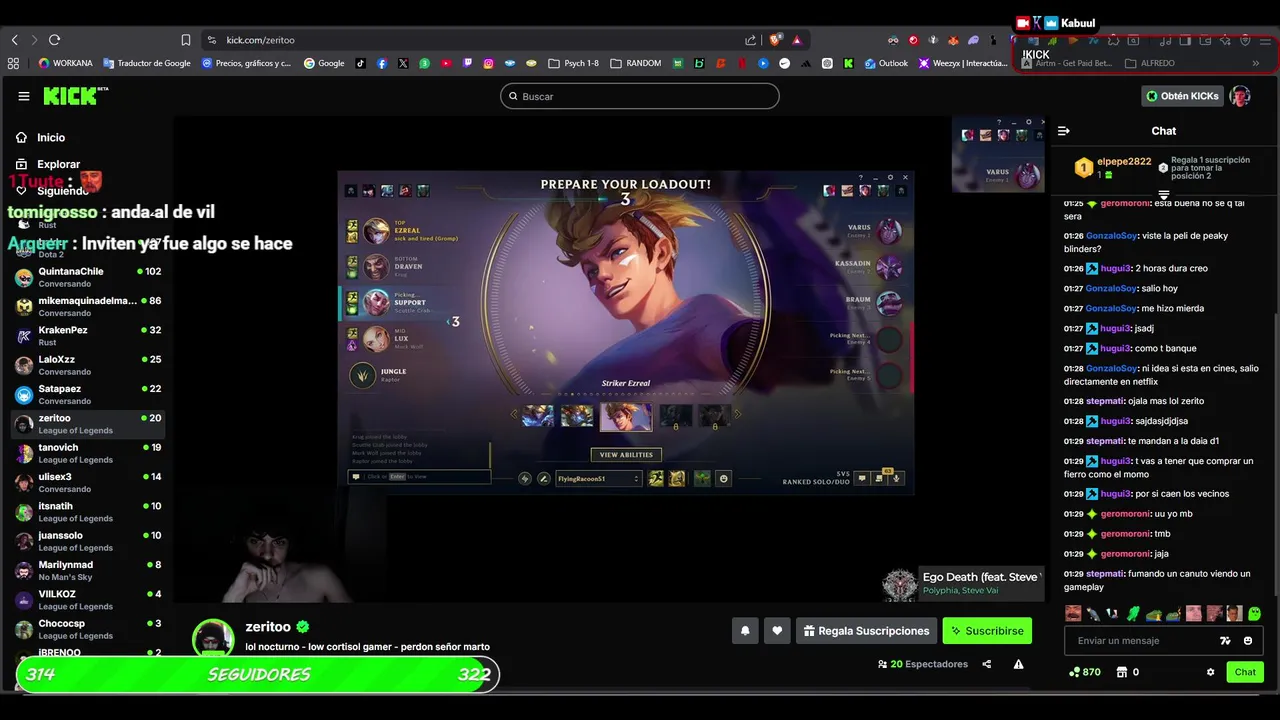Open the Psych 1-8 bookmarks folder

pyautogui.click(x=574, y=63)
